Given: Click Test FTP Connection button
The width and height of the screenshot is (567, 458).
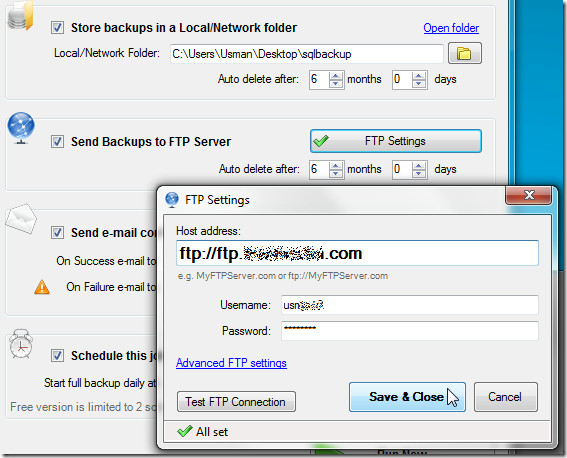Looking at the screenshot, I should click(x=236, y=402).
